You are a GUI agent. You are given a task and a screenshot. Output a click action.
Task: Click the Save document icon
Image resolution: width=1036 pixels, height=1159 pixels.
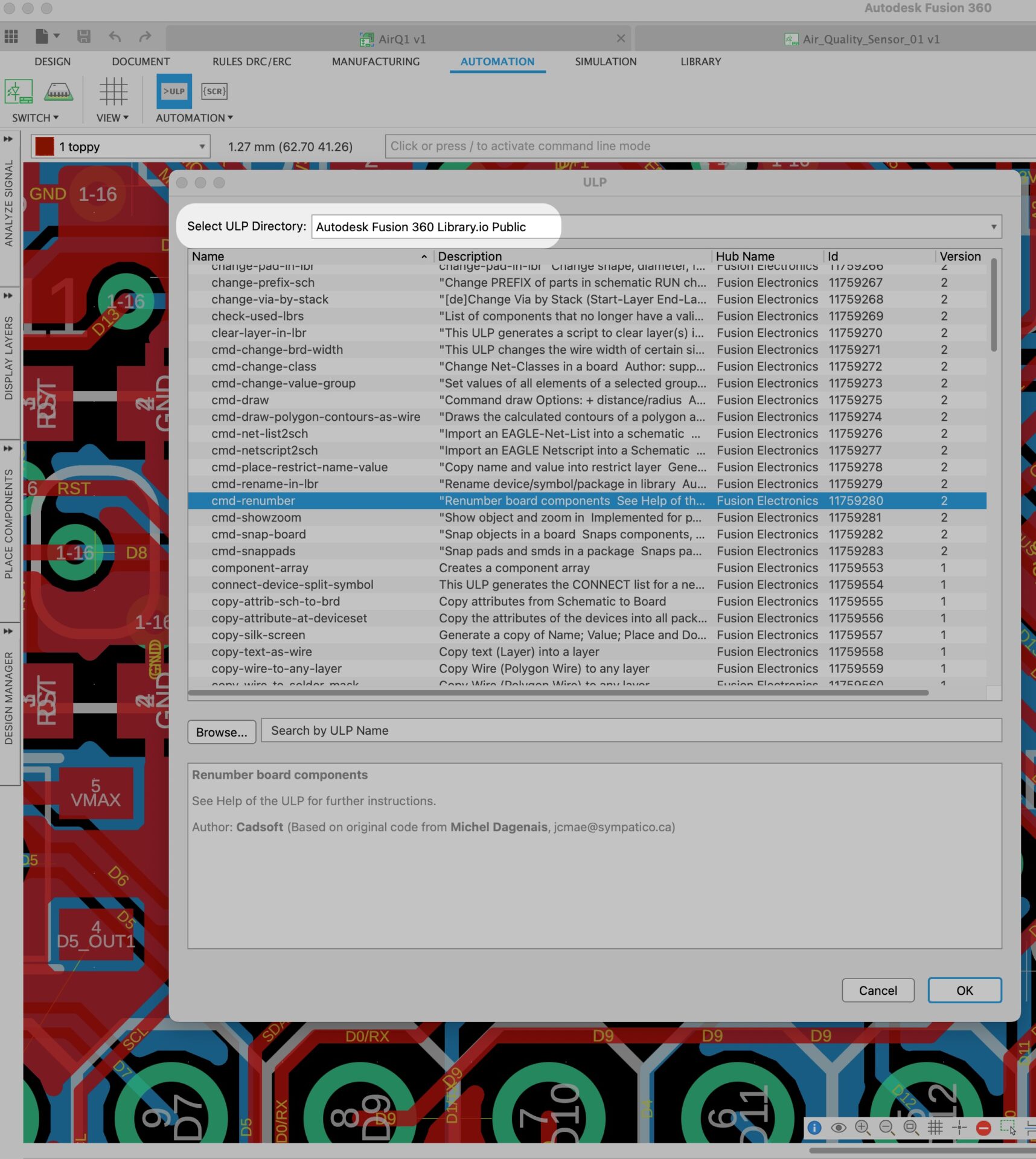coord(84,36)
